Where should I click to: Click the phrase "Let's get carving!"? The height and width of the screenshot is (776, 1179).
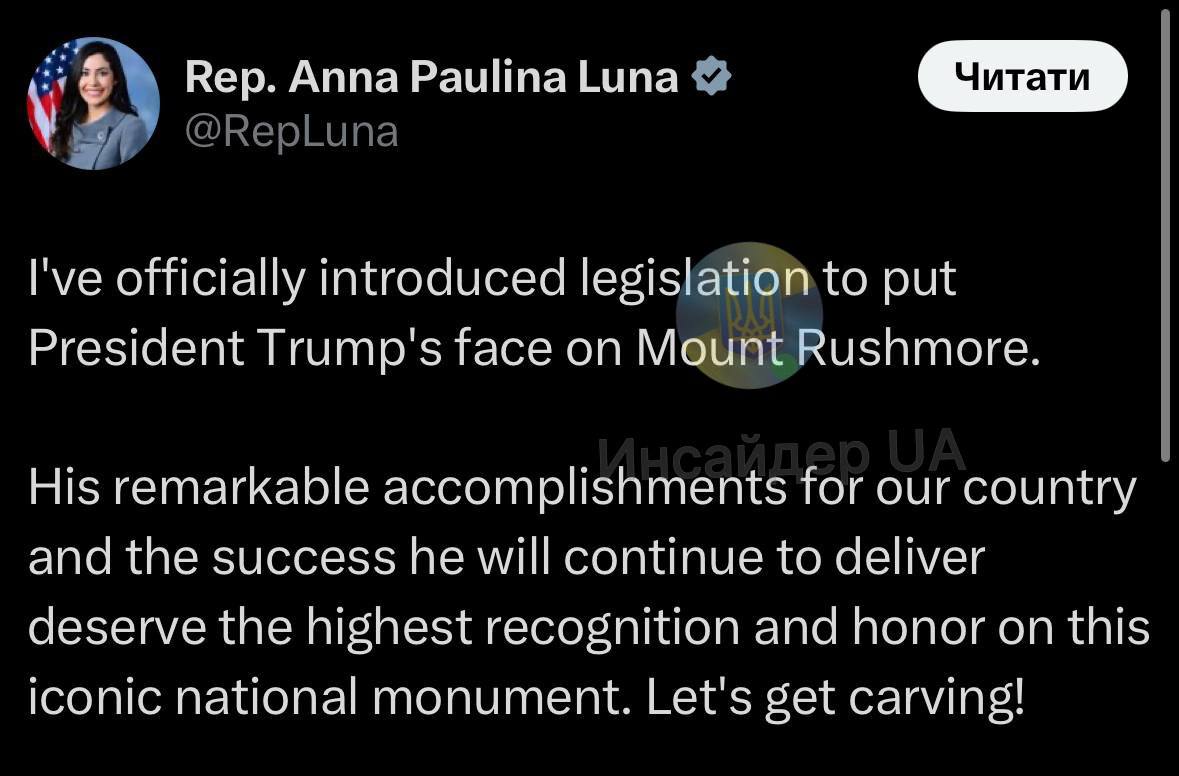pyautogui.click(x=835, y=698)
